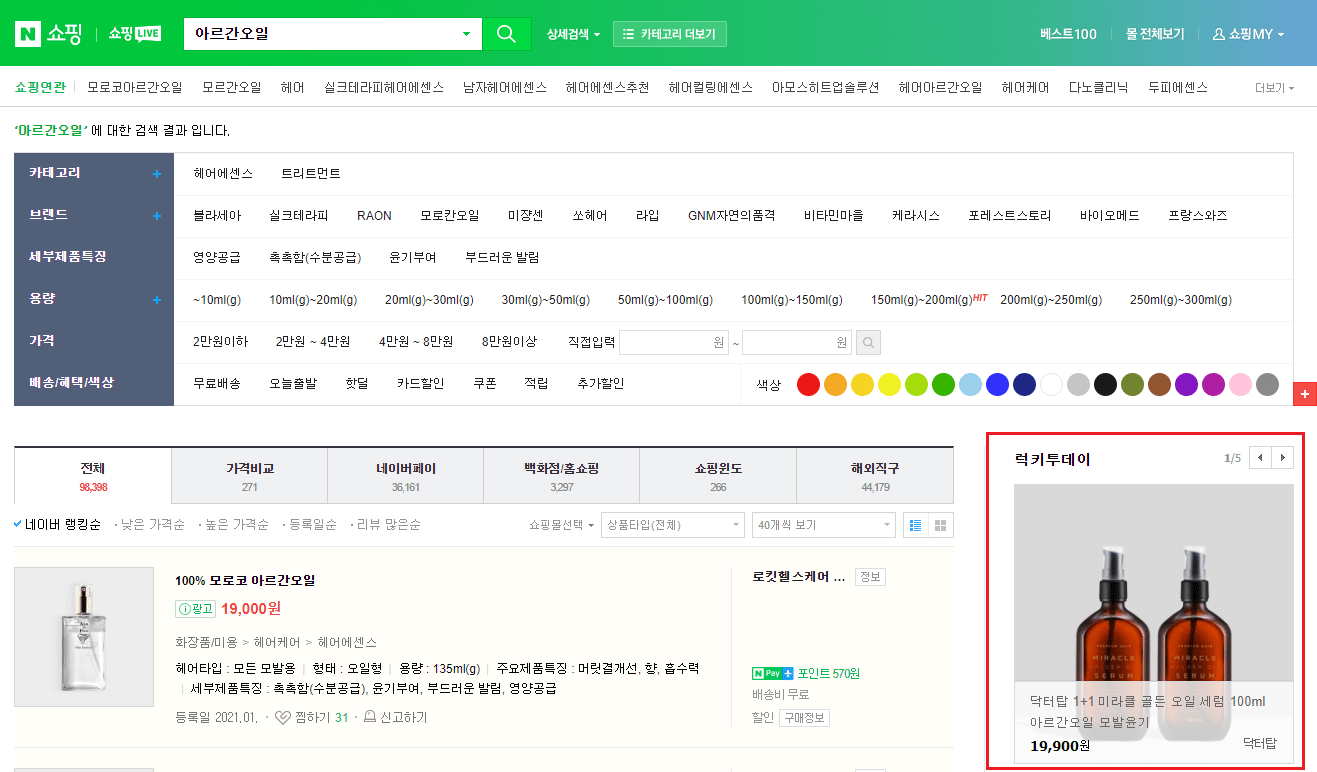Click the N Pay badge icon
The width and height of the screenshot is (1317, 772).
tap(772, 673)
